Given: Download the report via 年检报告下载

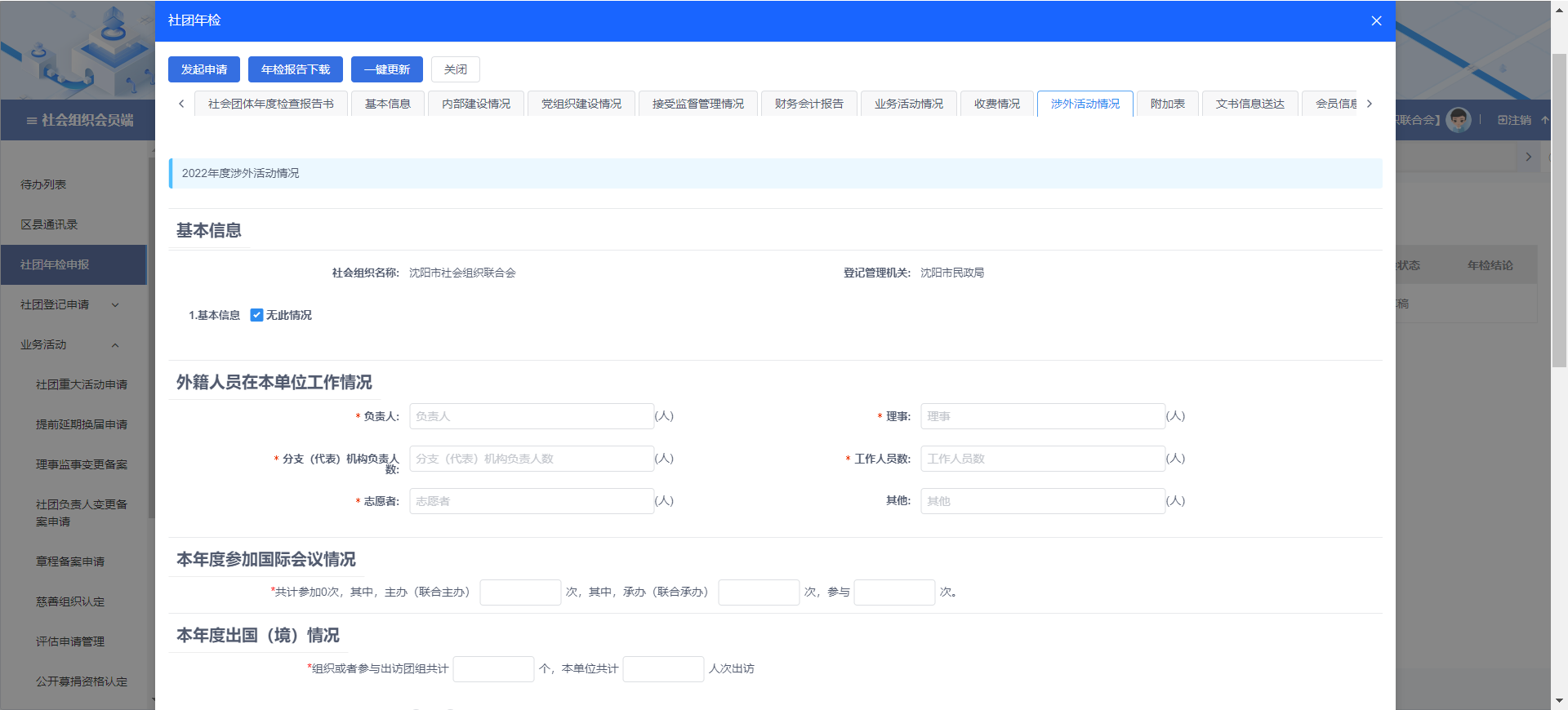Looking at the screenshot, I should [296, 69].
